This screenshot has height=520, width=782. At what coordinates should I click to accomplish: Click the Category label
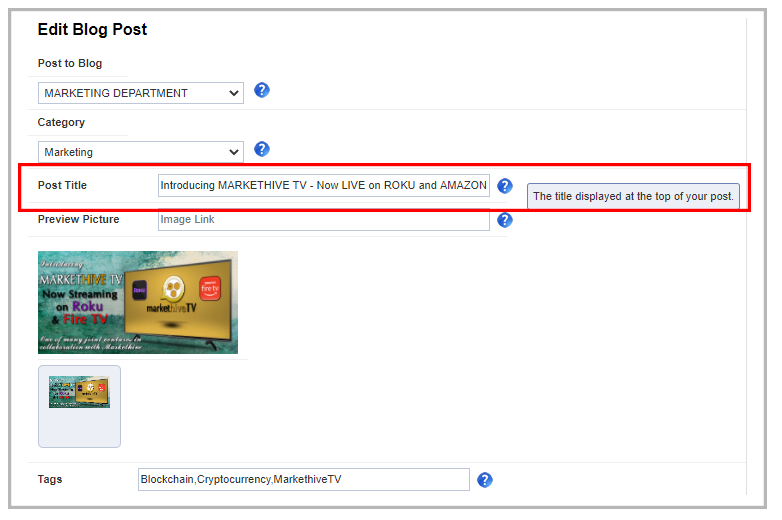pyautogui.click(x=61, y=122)
